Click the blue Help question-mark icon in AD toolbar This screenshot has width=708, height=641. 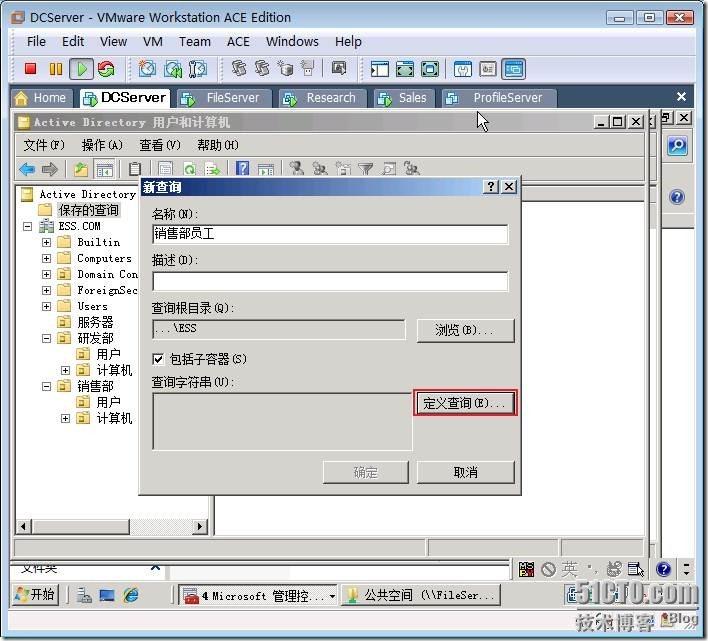click(x=242, y=169)
